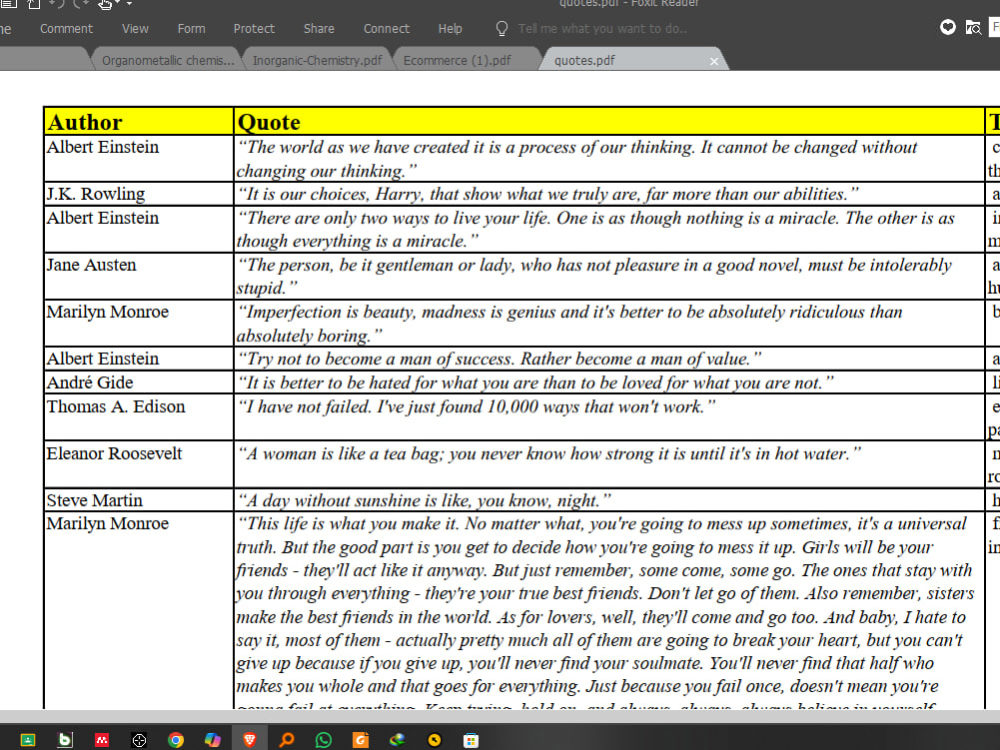Screen dimensions: 1000x750
Task: Switch to Inorganic-Chemistry.pdf tab
Action: pyautogui.click(x=317, y=61)
